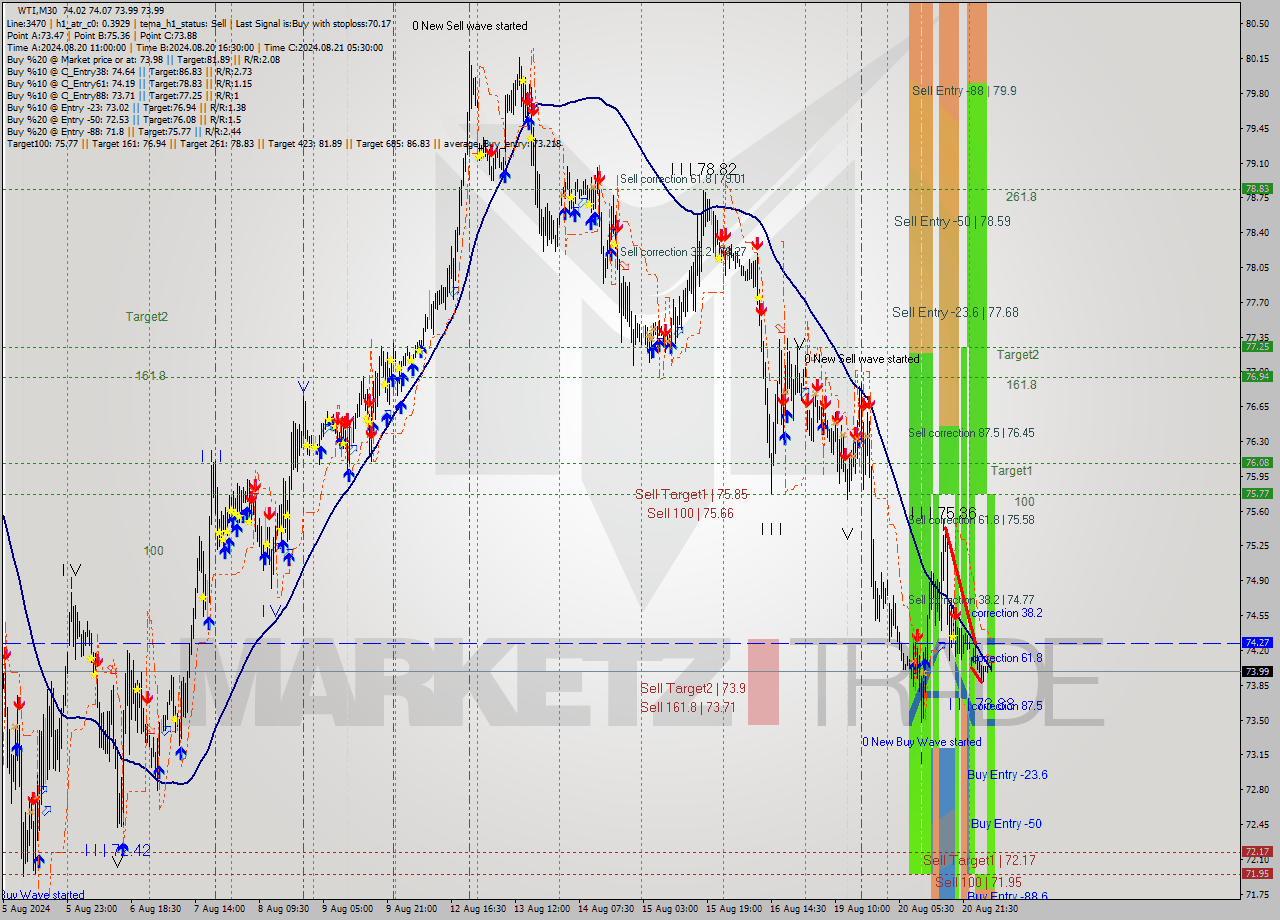Select the green 'Target1' level label
The width and height of the screenshot is (1280, 920).
pyautogui.click(x=1011, y=471)
